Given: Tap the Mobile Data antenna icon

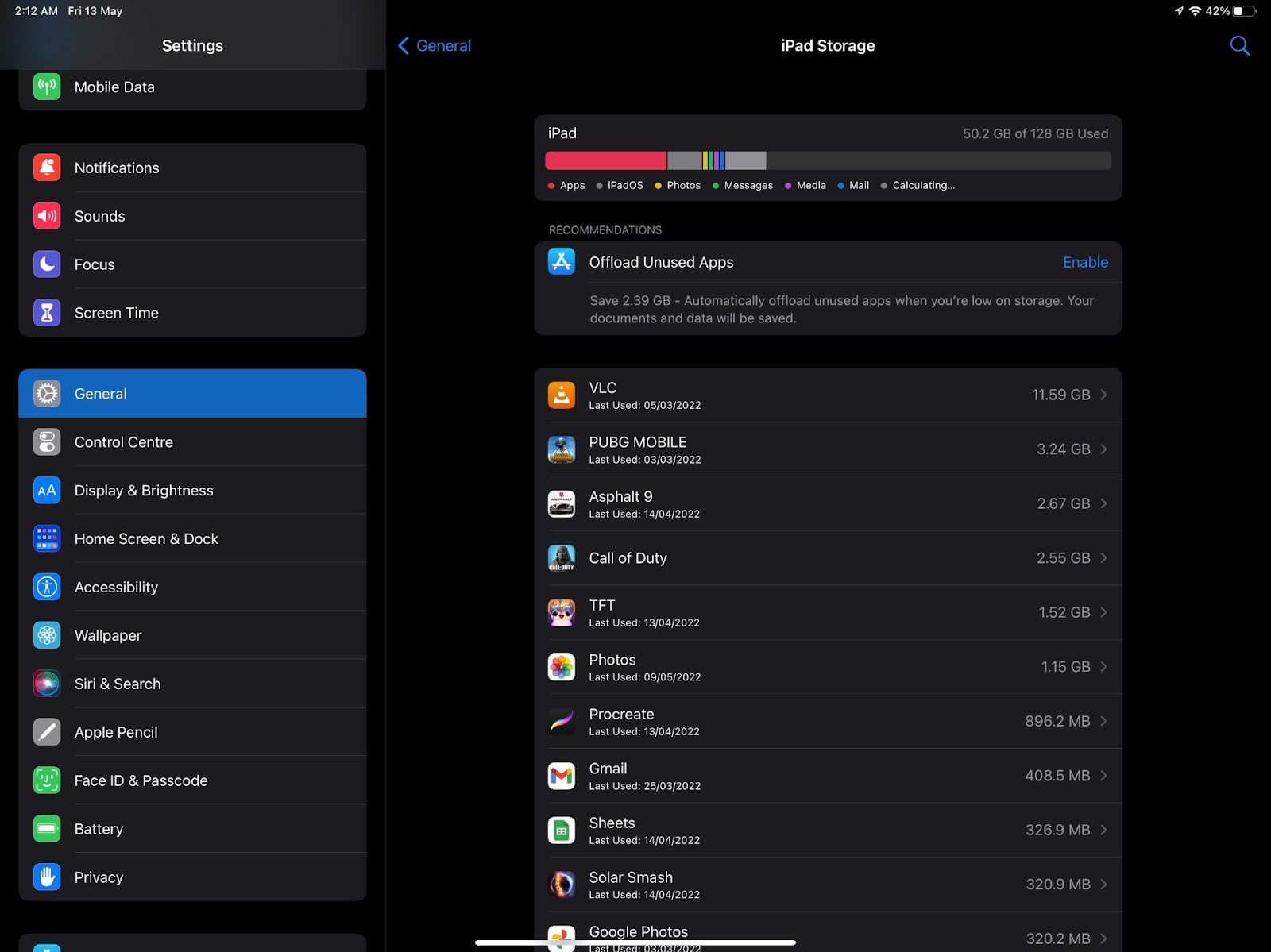Looking at the screenshot, I should coord(47,87).
